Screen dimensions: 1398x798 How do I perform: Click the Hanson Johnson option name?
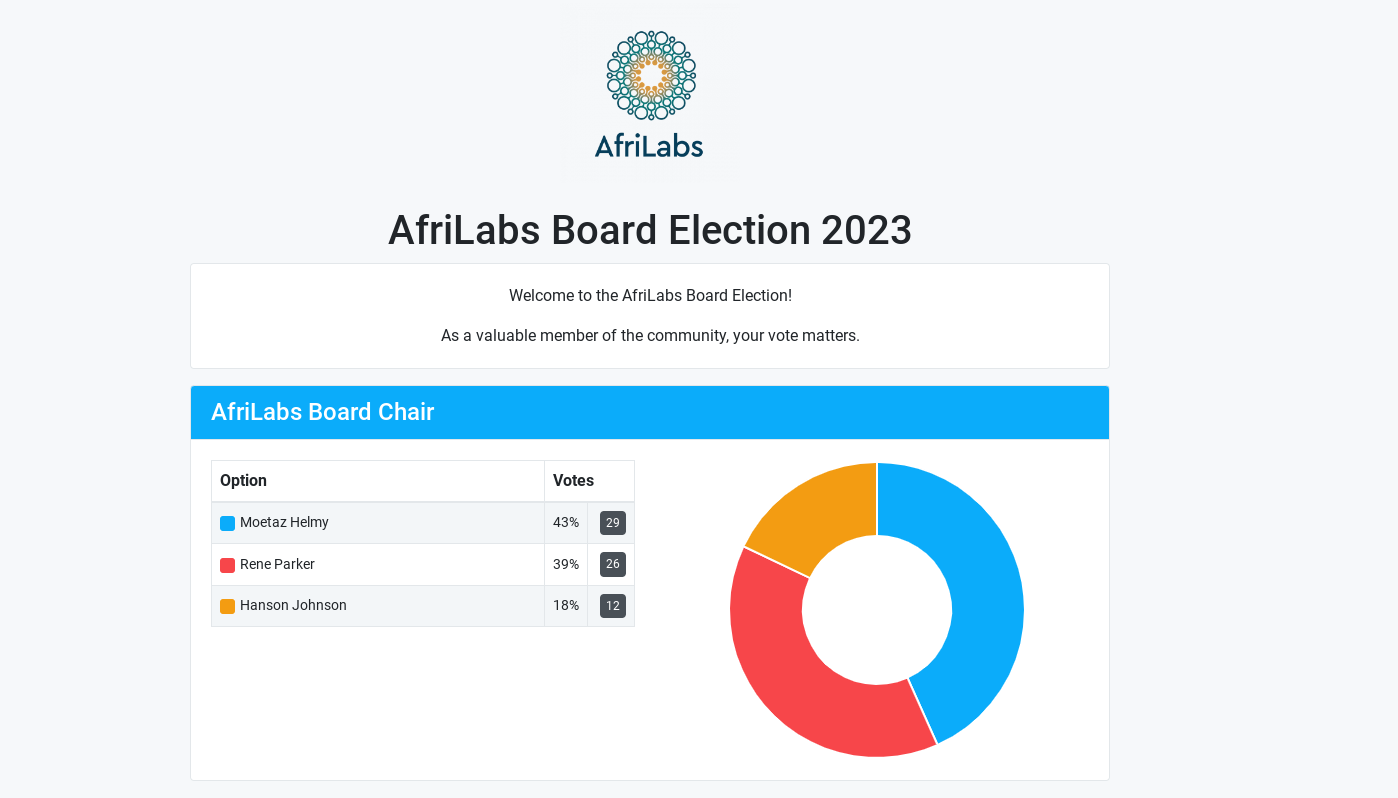293,605
